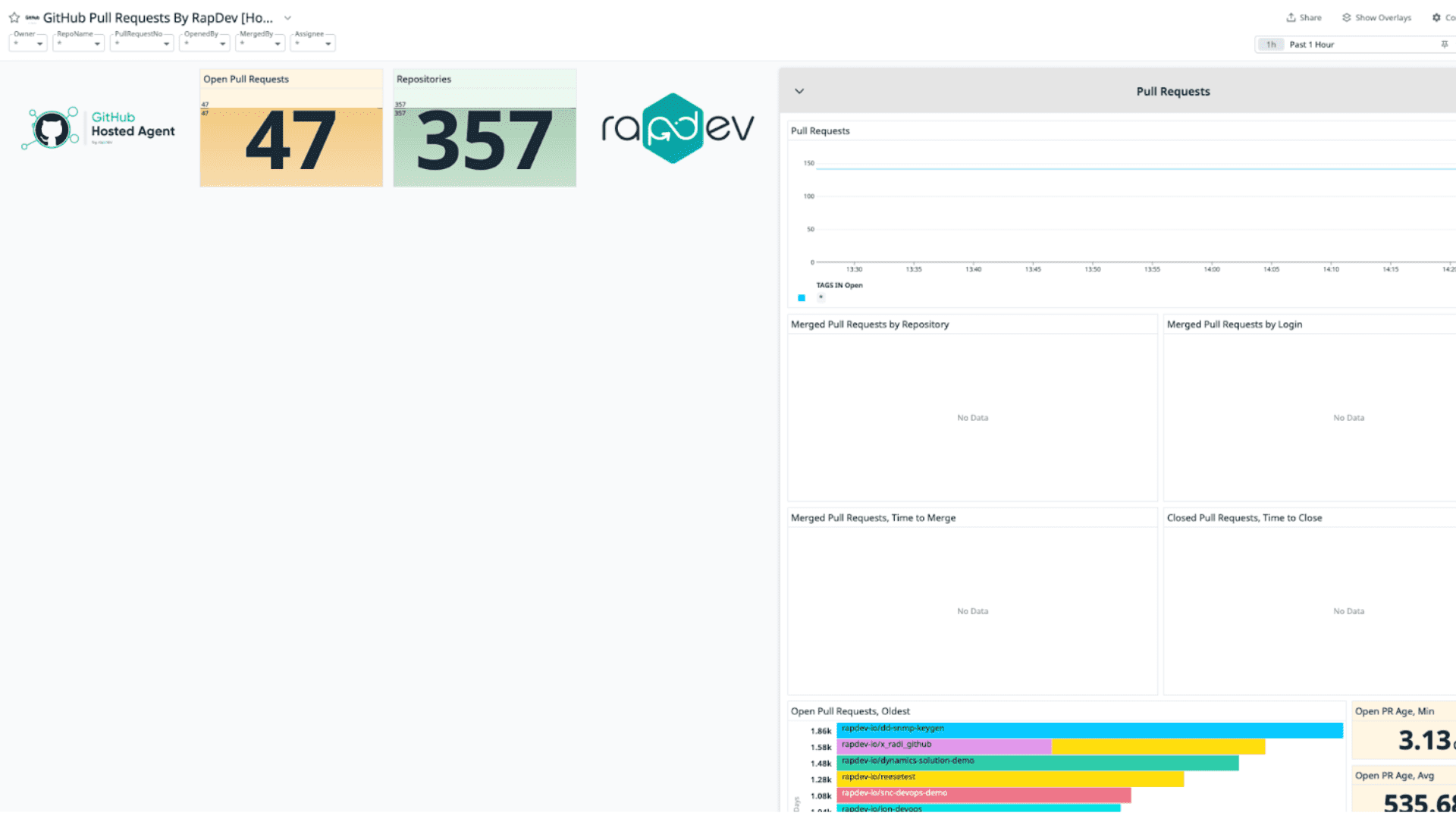1456x819 pixels.
Task: Click the Open Pull Requests widget title
Action: (x=246, y=79)
